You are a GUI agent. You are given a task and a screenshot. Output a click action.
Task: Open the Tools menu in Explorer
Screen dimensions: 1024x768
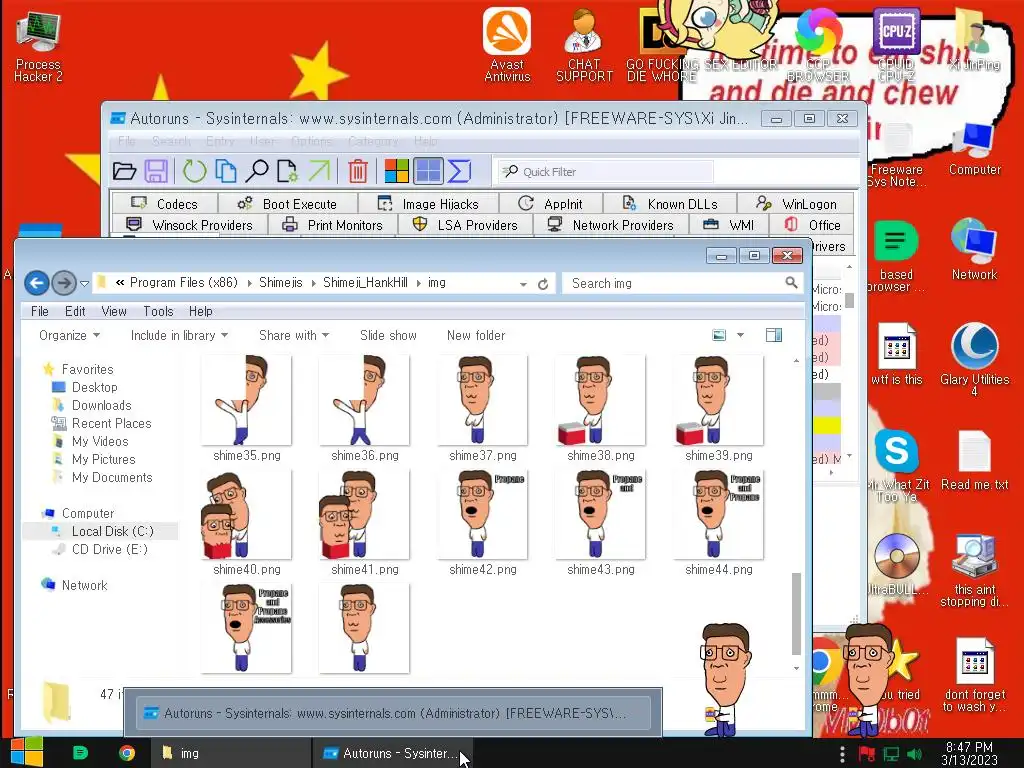(158, 312)
